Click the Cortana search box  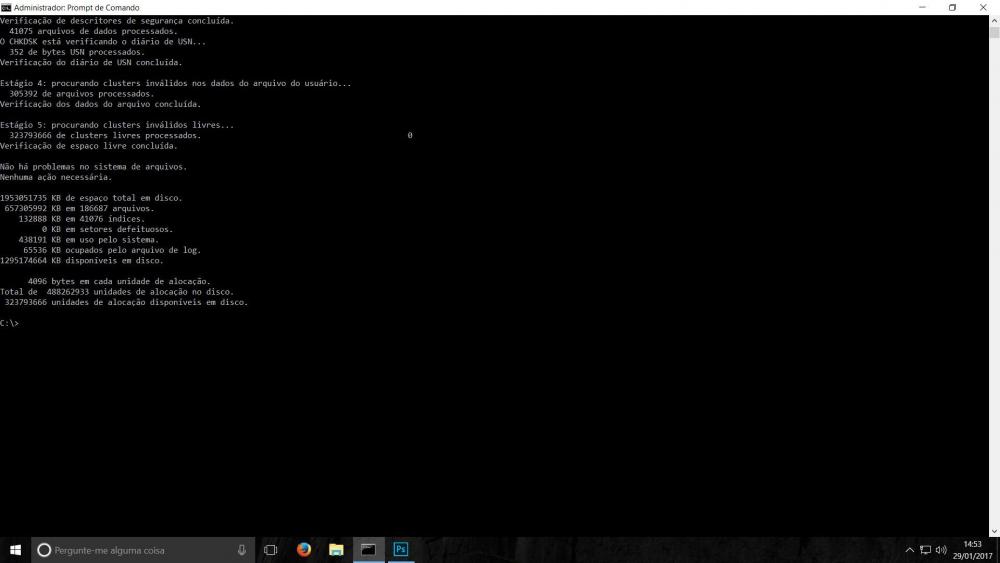click(143, 550)
